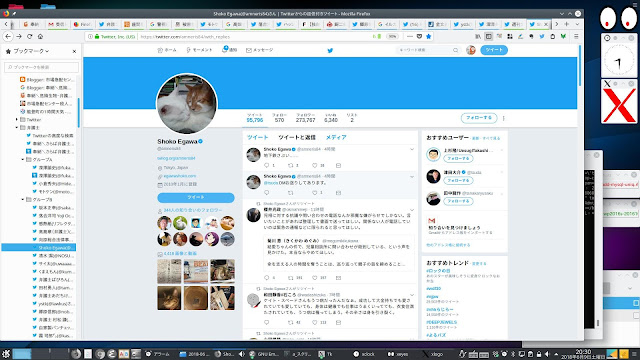Open the ブックマーク sidebar header dropdown
Viewport: 640px width, 360px height.
pyautogui.click(x=31, y=51)
